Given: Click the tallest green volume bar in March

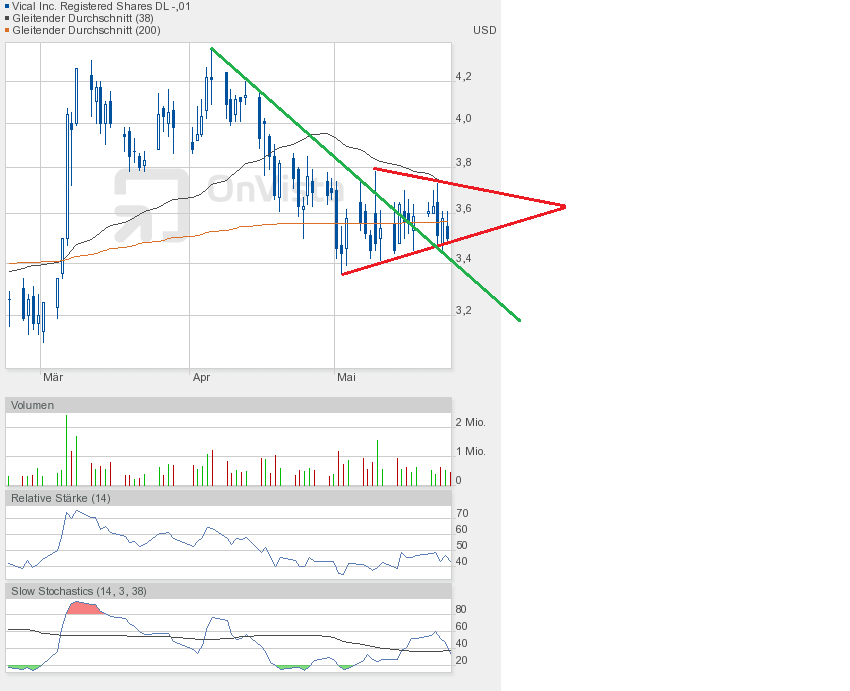Looking at the screenshot, I should pyautogui.click(x=67, y=450).
